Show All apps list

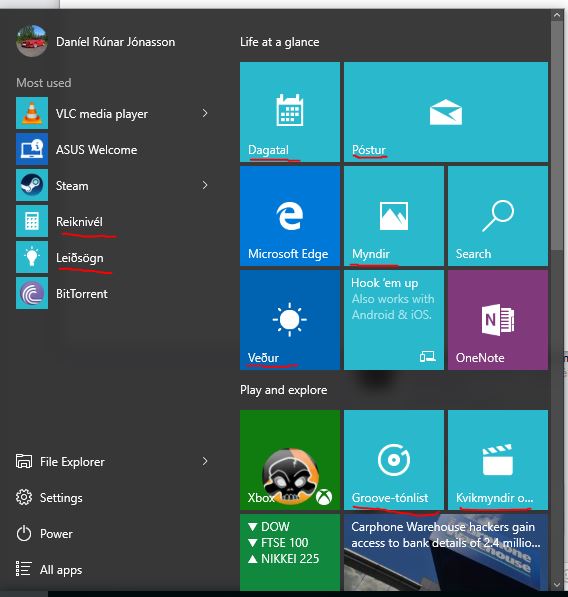coord(49,570)
